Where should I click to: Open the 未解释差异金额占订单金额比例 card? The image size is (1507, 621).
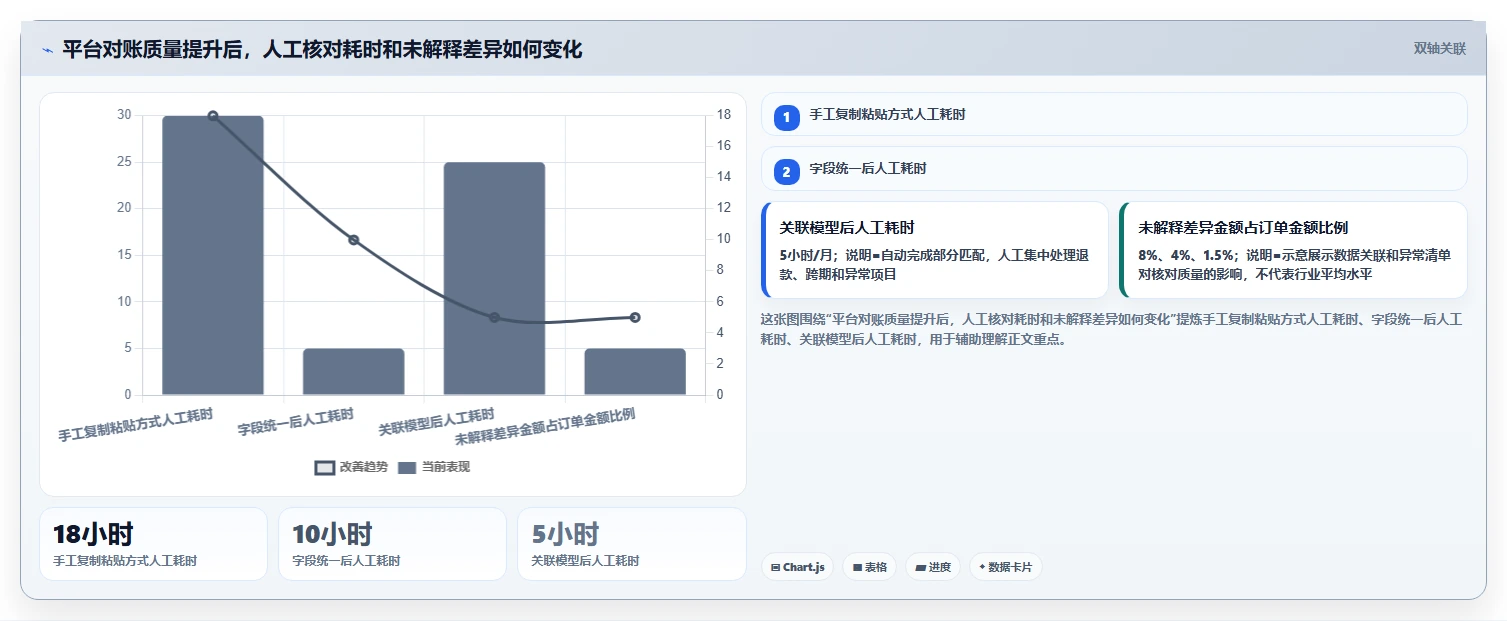click(x=1293, y=250)
